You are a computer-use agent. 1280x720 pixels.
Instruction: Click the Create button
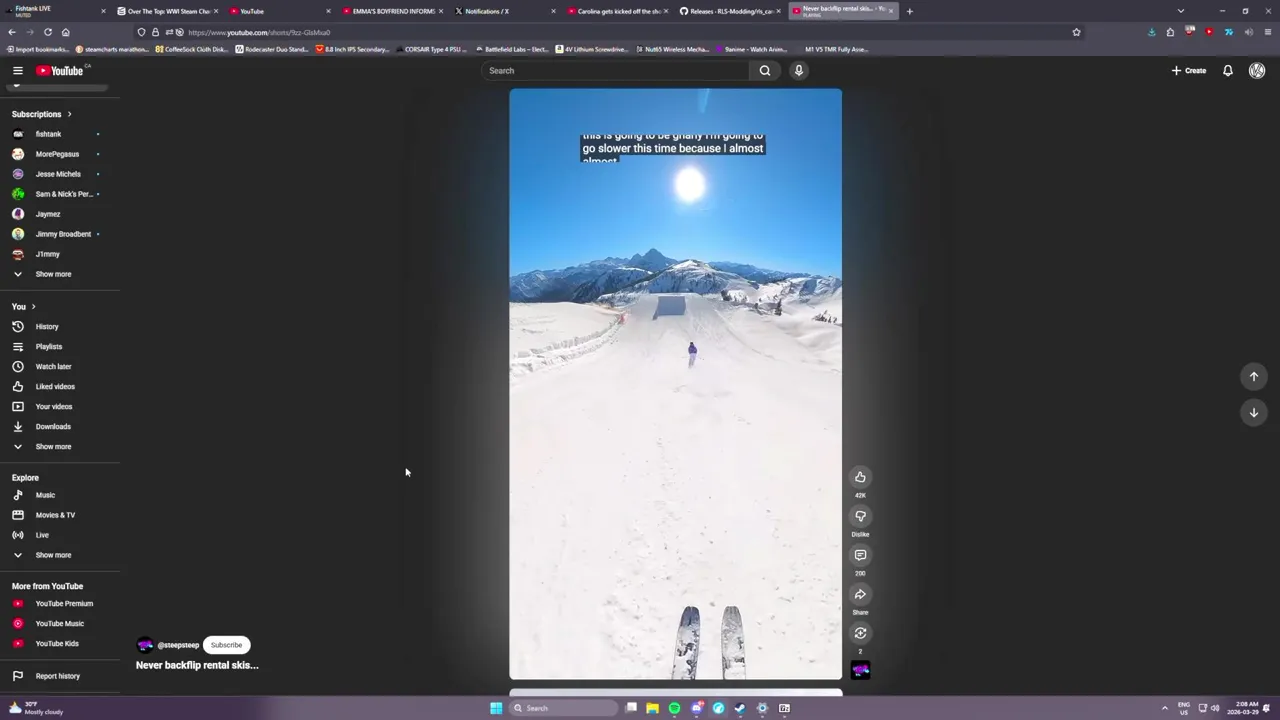[1189, 70]
